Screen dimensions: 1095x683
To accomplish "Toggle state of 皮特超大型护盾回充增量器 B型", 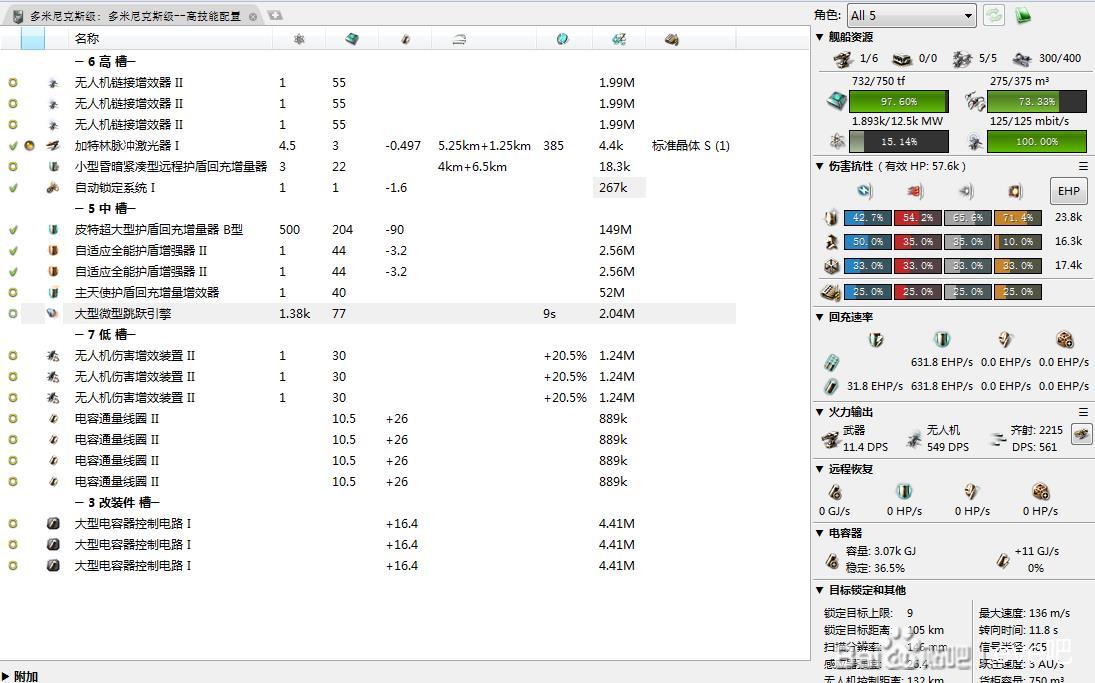I will [13, 230].
